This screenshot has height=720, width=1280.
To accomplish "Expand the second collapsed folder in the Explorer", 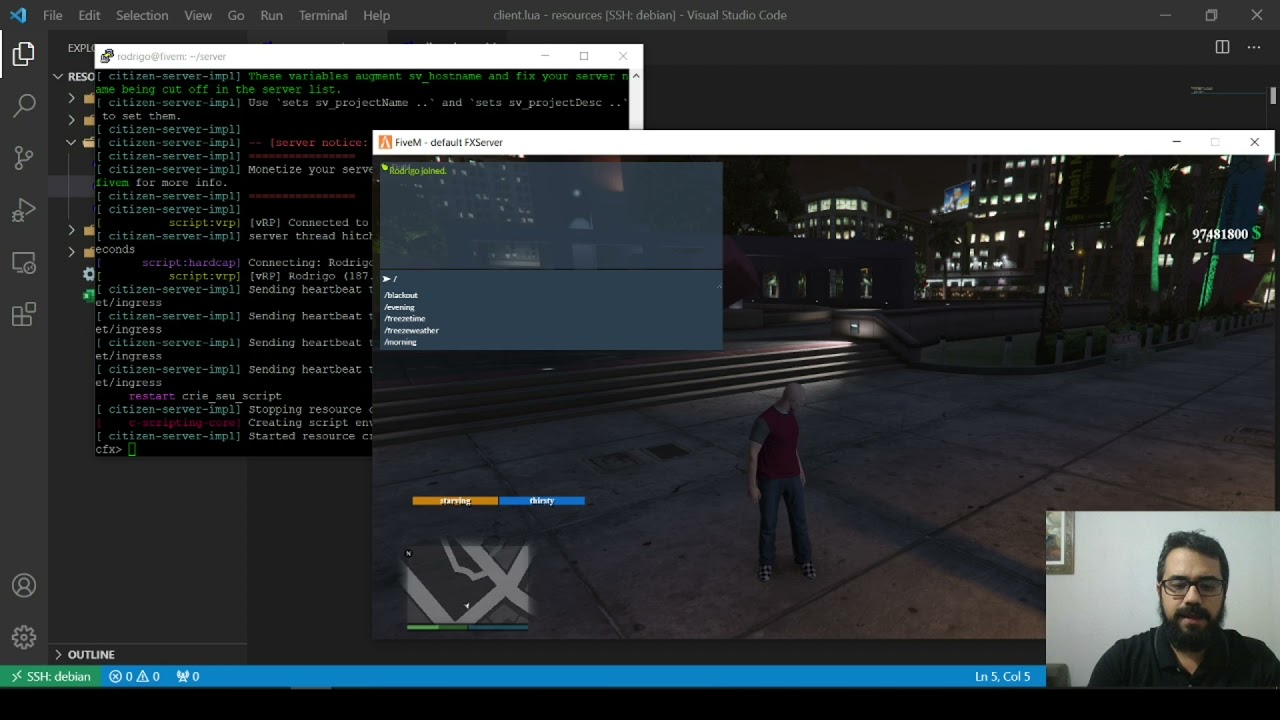I will [x=71, y=119].
